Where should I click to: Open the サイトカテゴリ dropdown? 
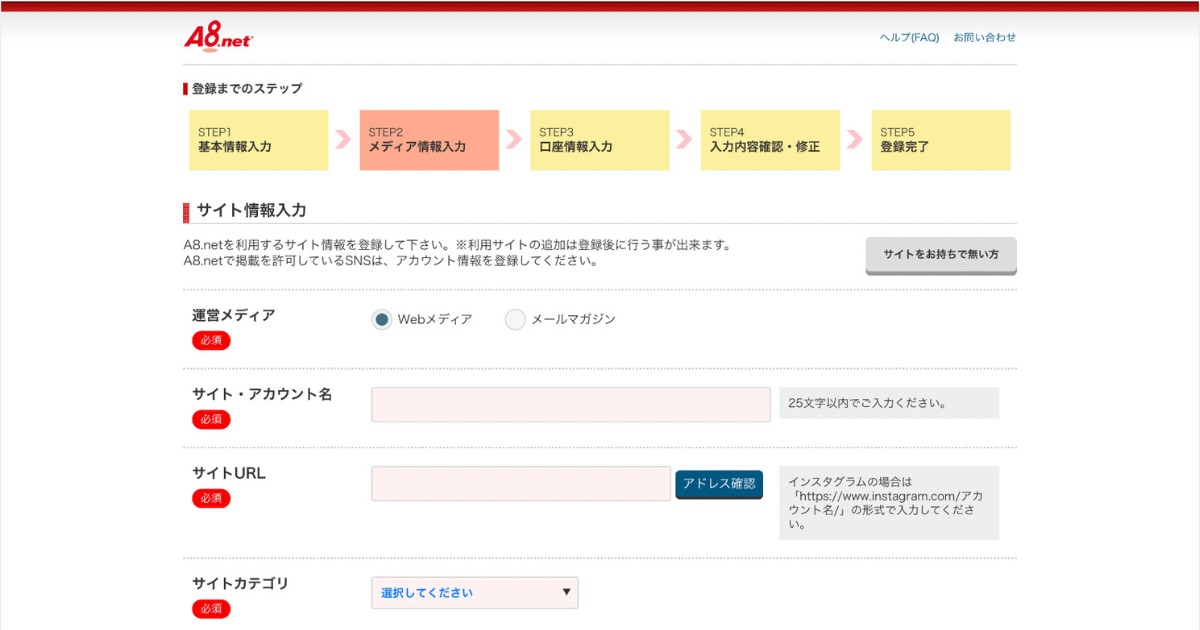pos(475,593)
